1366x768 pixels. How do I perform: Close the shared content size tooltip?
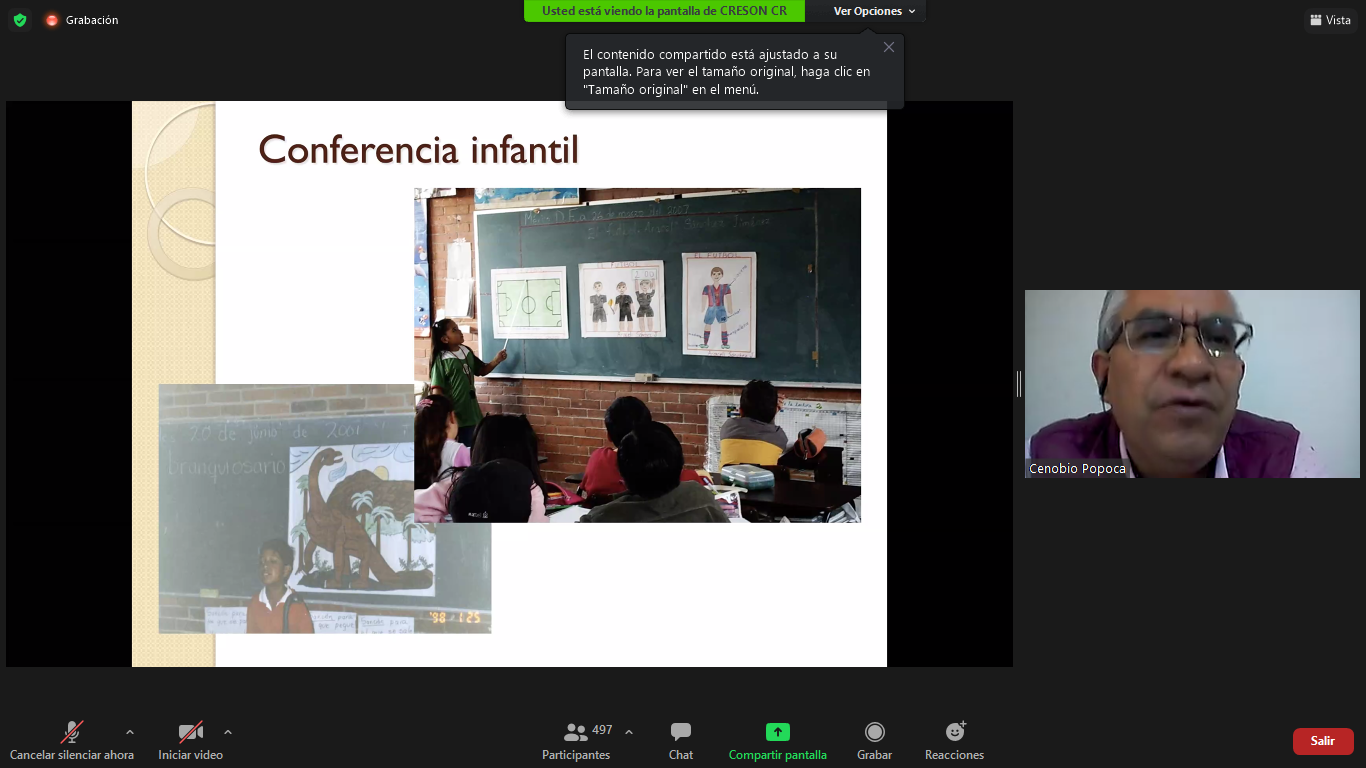888,47
